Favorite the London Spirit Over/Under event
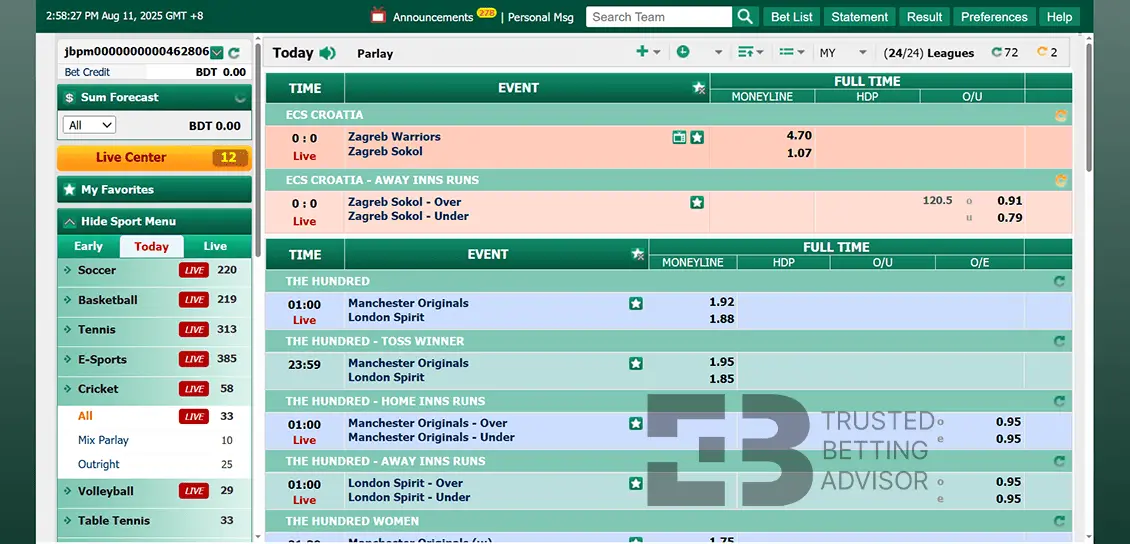 [636, 483]
